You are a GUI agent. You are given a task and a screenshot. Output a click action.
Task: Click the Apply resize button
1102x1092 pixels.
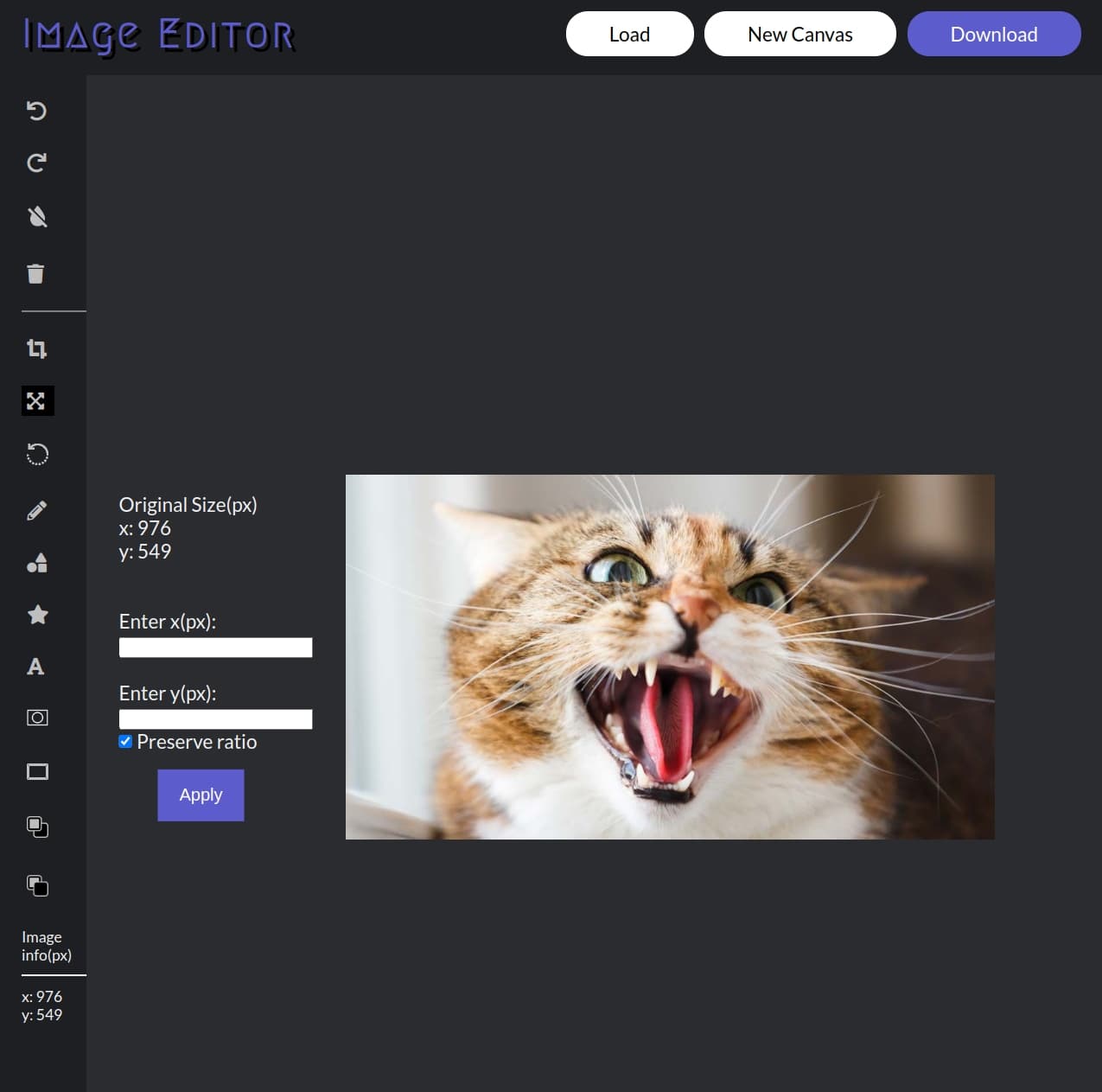pyautogui.click(x=201, y=795)
